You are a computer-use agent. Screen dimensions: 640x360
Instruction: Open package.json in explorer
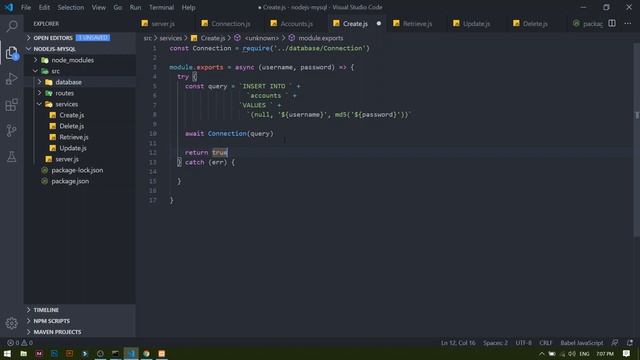pos(80,181)
